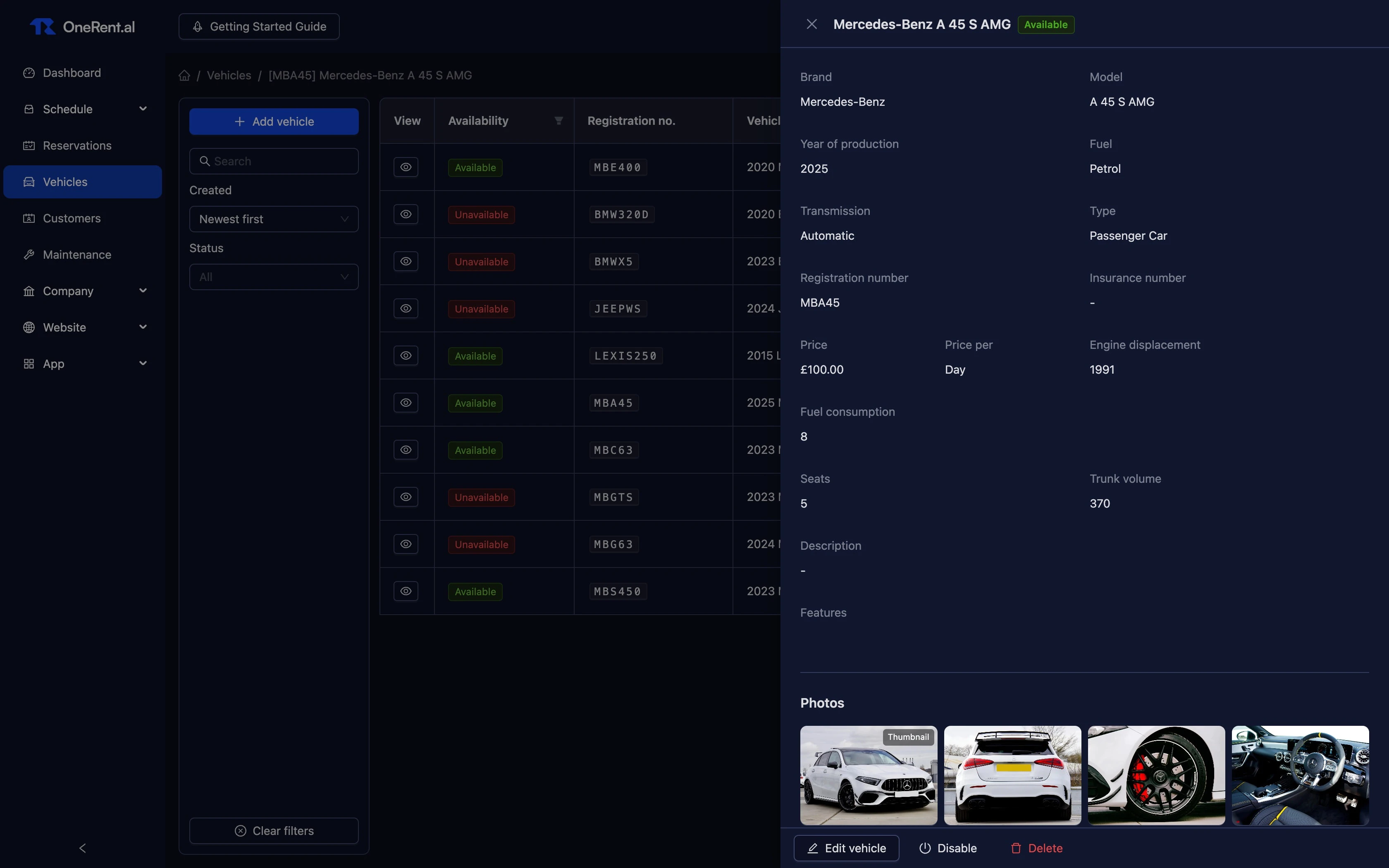Open Maintenance in the sidebar
Screen dimensions: 1389x868
pyautogui.click(x=83, y=254)
